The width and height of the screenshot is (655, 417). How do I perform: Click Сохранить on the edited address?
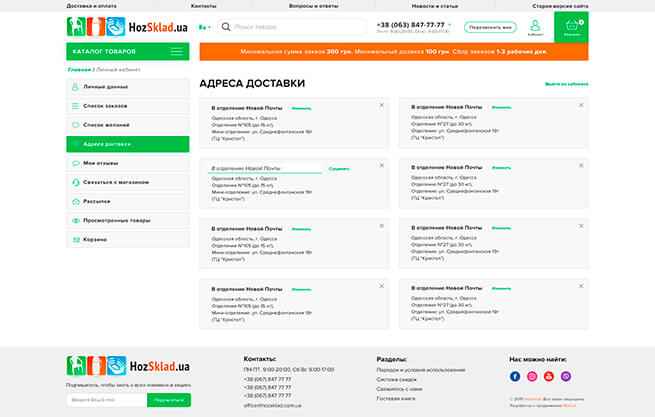click(339, 169)
